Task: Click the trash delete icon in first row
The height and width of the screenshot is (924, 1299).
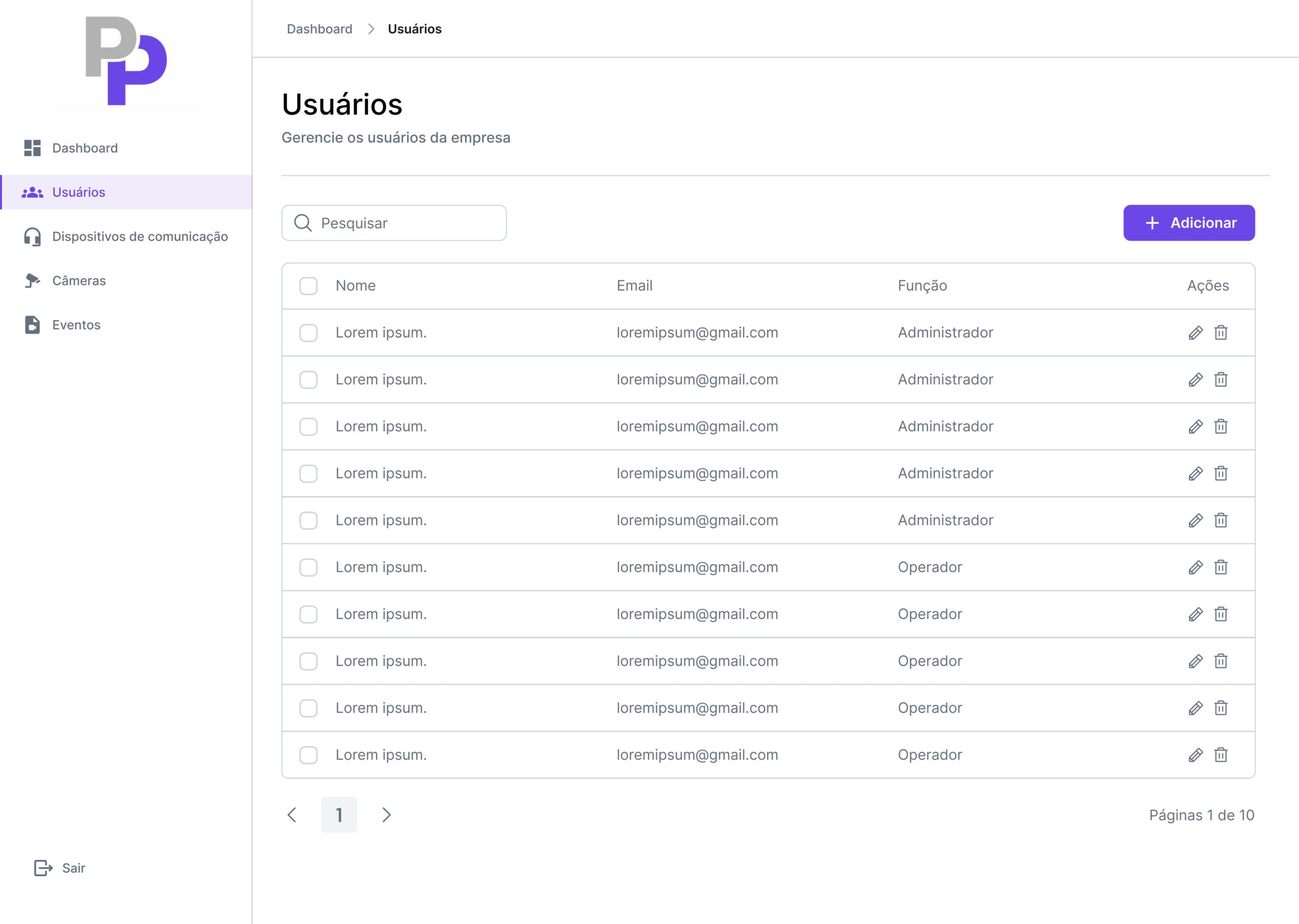Action: pos(1220,333)
